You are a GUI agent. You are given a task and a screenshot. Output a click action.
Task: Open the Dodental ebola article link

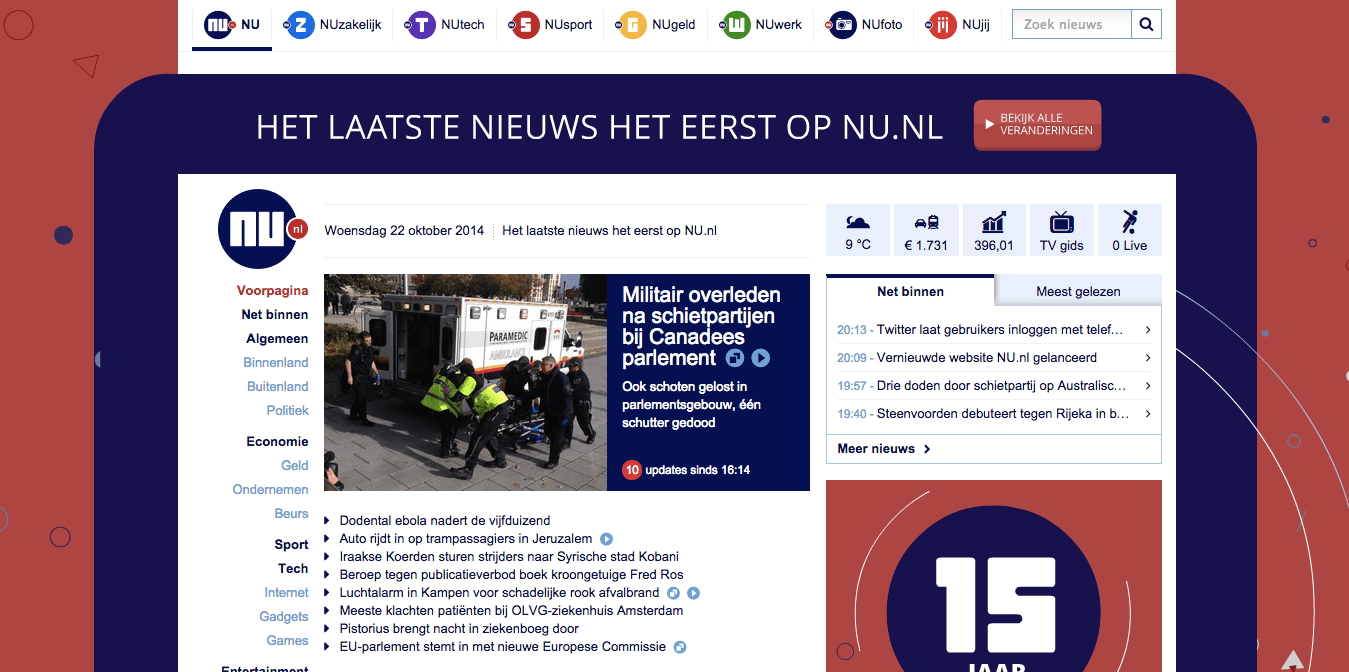[x=444, y=520]
